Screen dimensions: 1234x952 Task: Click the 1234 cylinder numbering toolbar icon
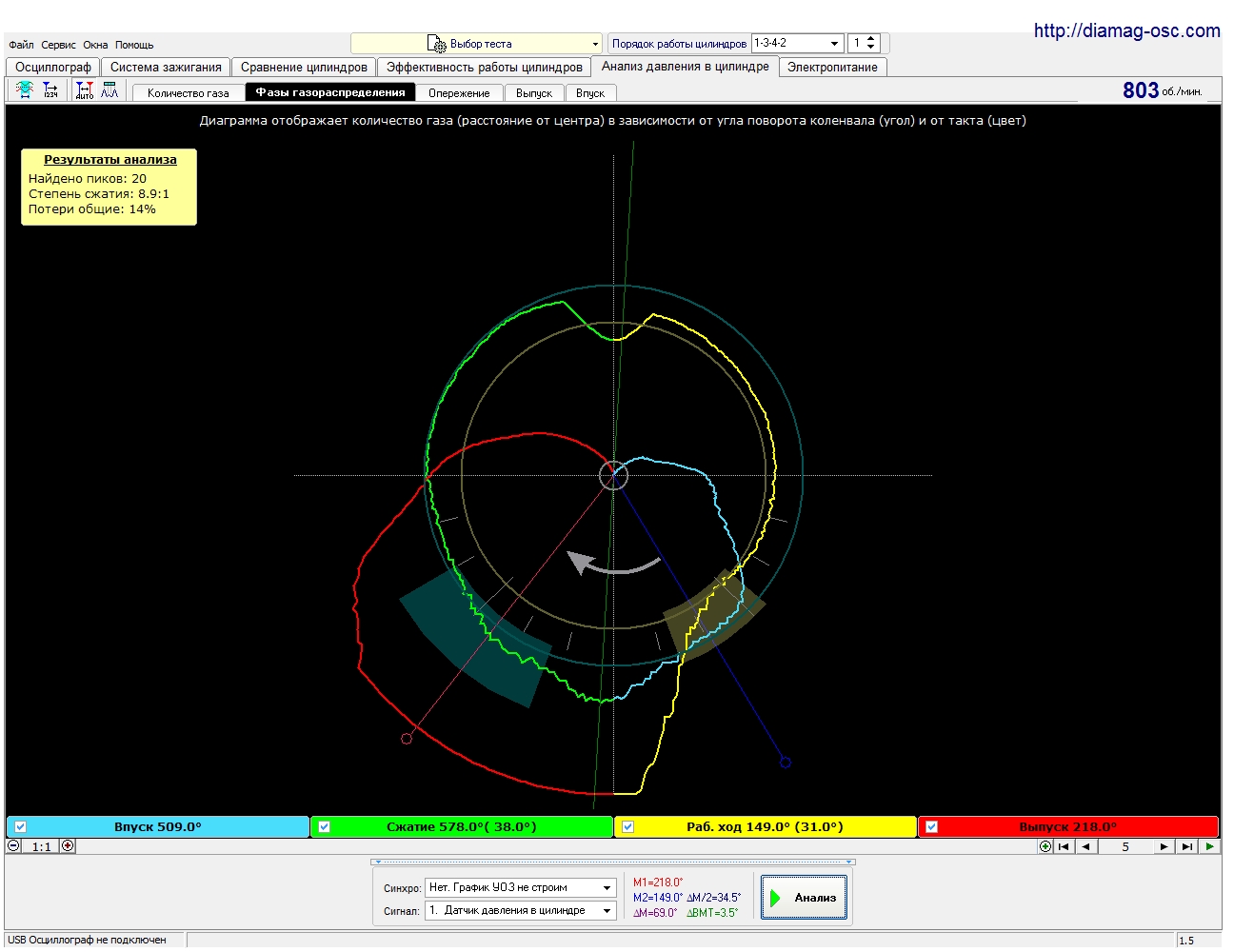coord(50,89)
